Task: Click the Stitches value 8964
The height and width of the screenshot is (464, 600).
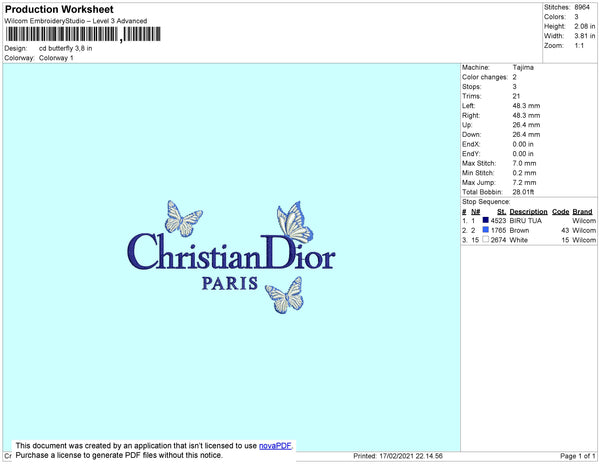Action: (x=582, y=7)
